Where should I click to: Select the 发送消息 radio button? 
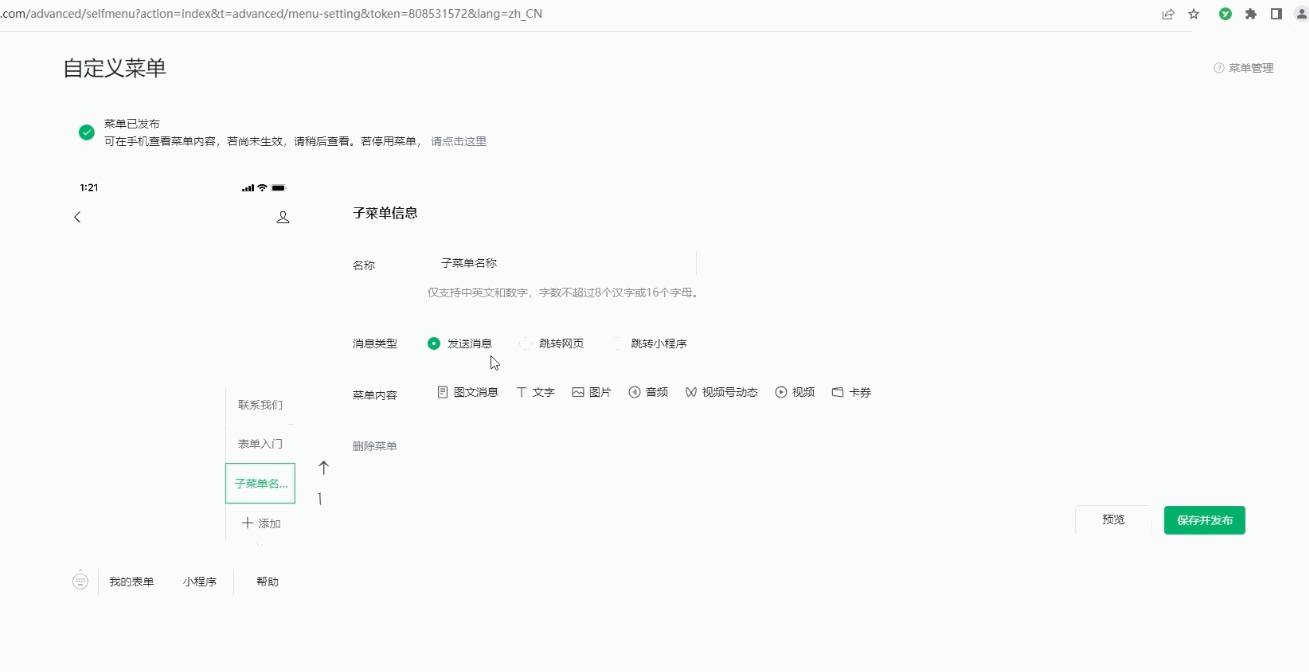[434, 343]
